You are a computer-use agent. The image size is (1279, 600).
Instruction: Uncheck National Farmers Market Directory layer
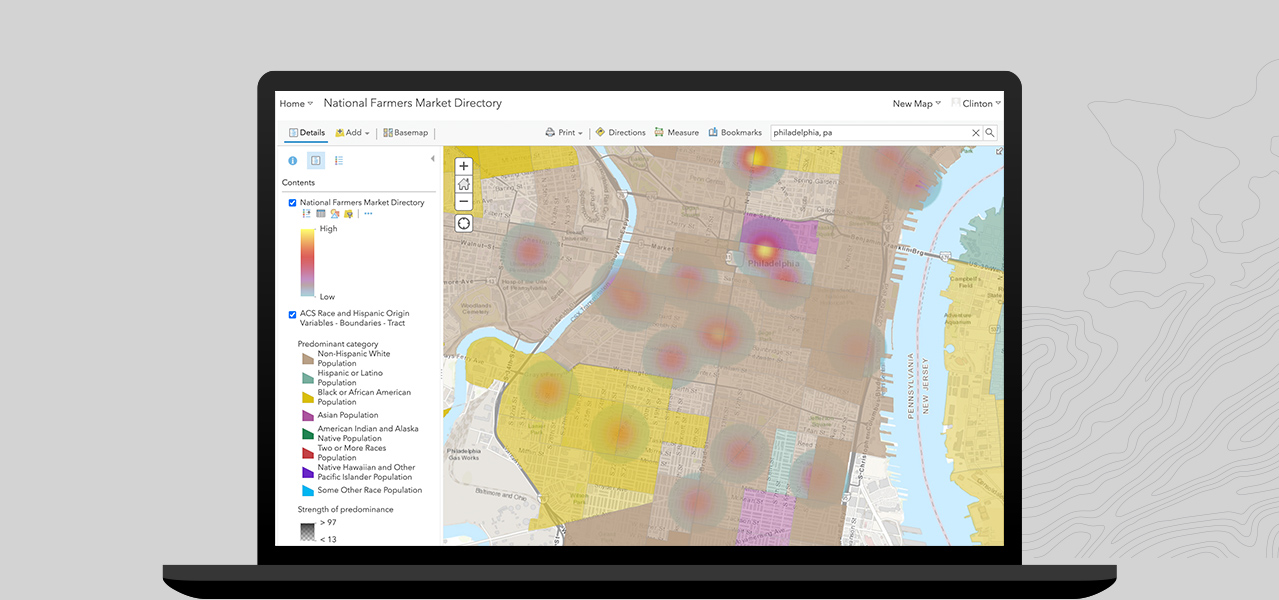[x=293, y=203]
